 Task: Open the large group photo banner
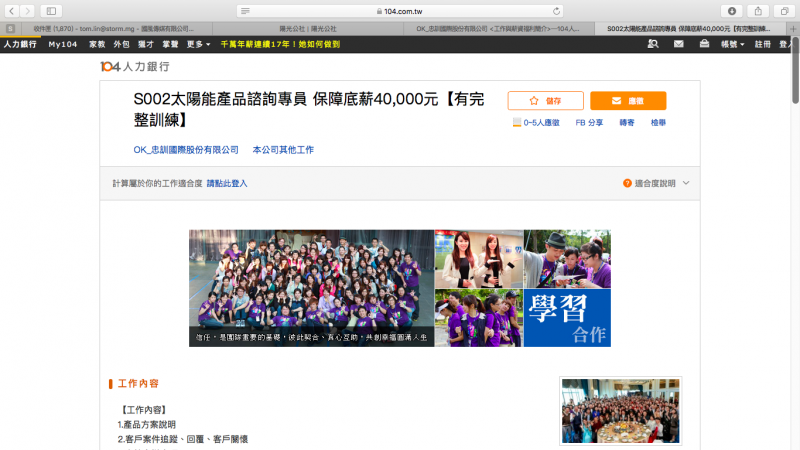coord(312,288)
